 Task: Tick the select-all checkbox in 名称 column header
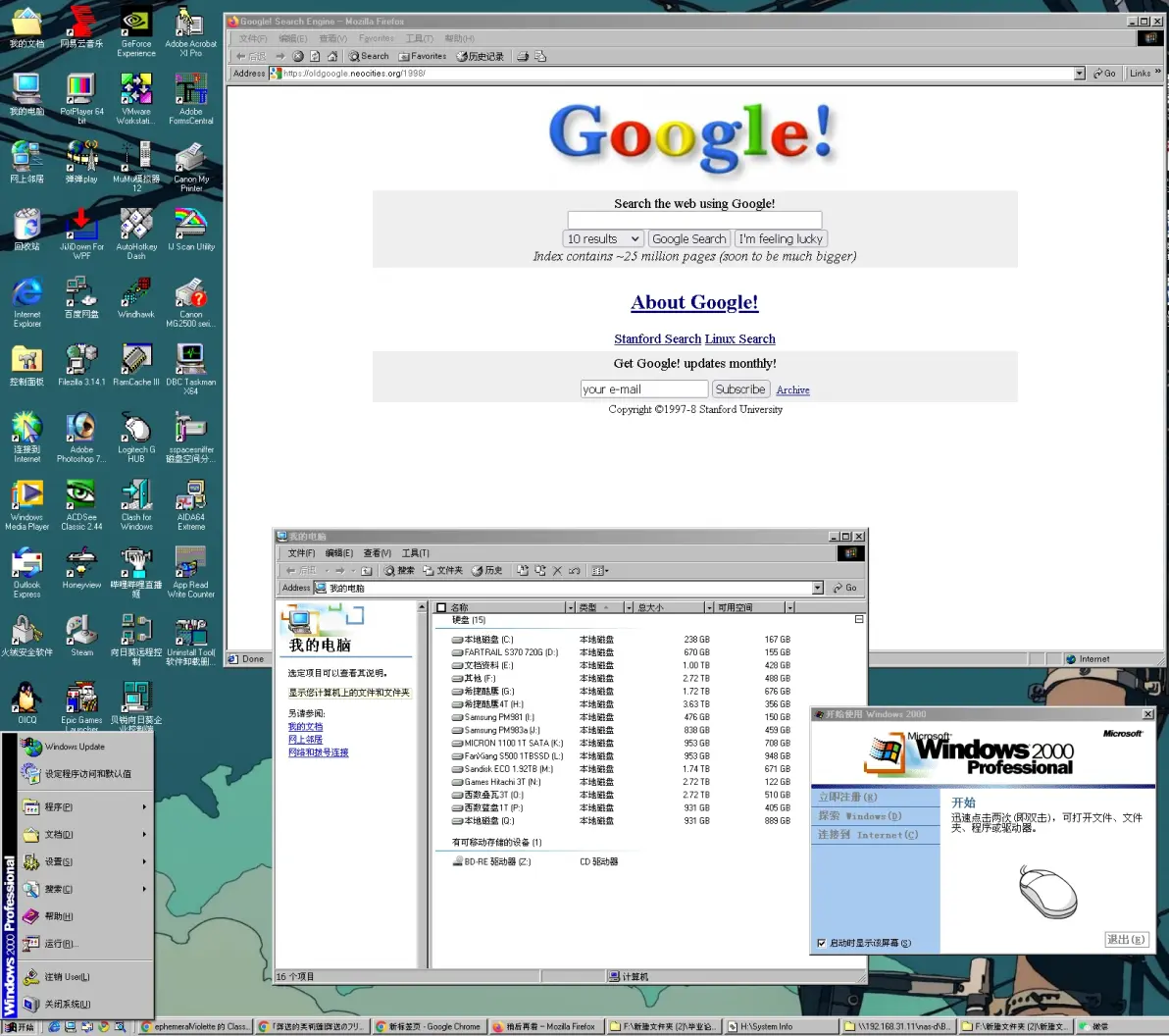(441, 607)
